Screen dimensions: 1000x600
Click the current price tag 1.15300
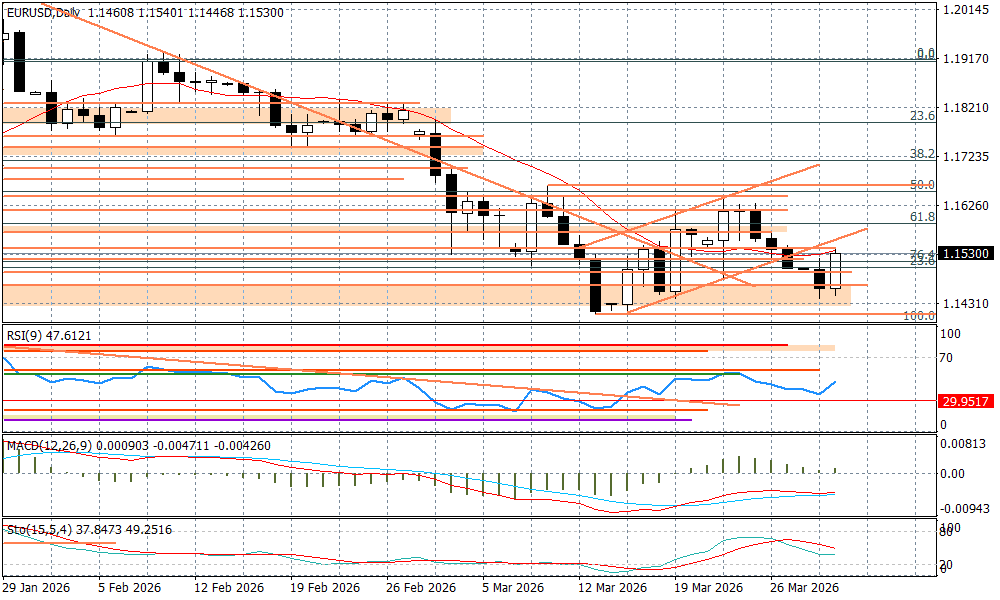point(966,255)
